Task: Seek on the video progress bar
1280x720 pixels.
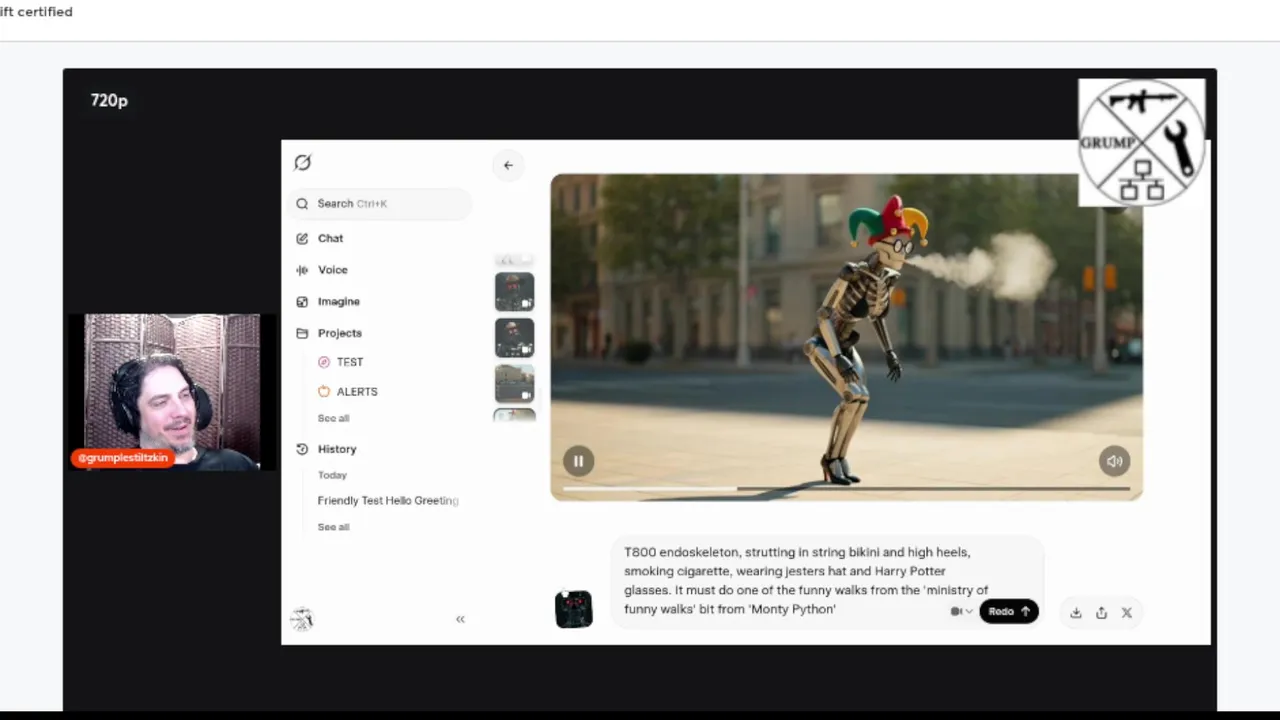Action: pos(846,489)
